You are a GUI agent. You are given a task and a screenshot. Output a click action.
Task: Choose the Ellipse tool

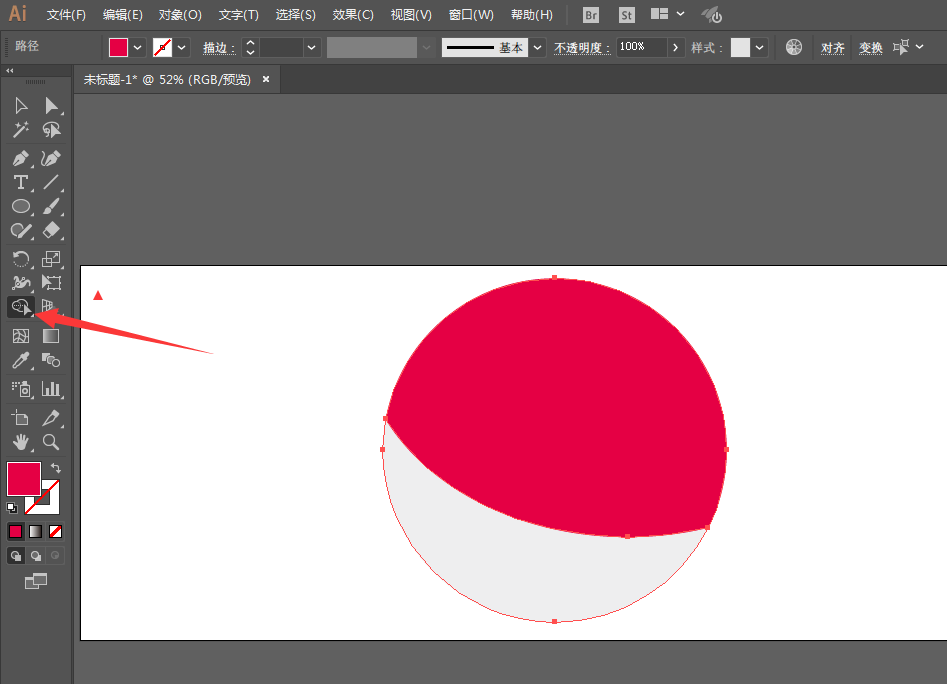click(21, 206)
